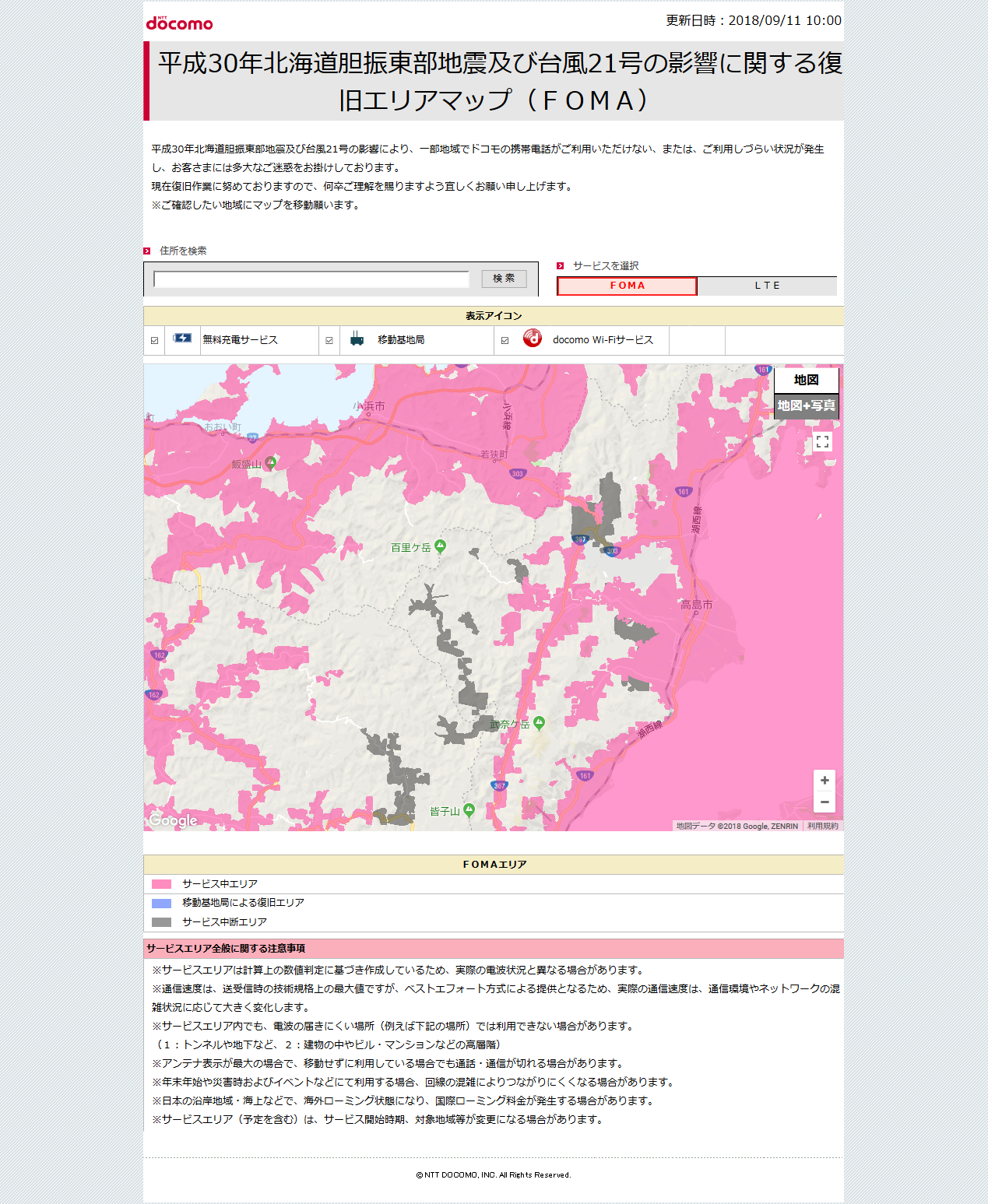Click the pink サービス中エリア legend swatch
988x1204 pixels.
[x=161, y=884]
